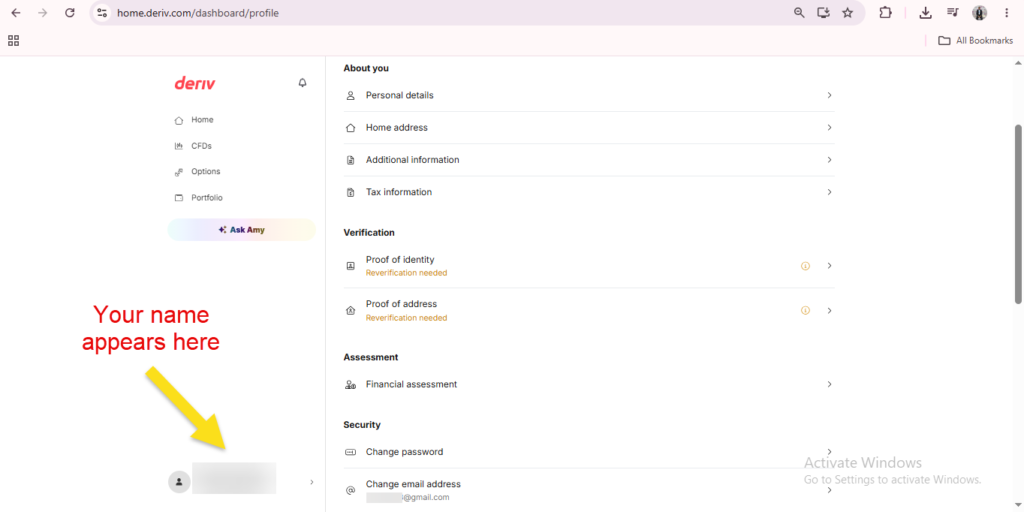Click the warning icon on Proof of identity
The height and width of the screenshot is (512, 1024).
coord(805,266)
